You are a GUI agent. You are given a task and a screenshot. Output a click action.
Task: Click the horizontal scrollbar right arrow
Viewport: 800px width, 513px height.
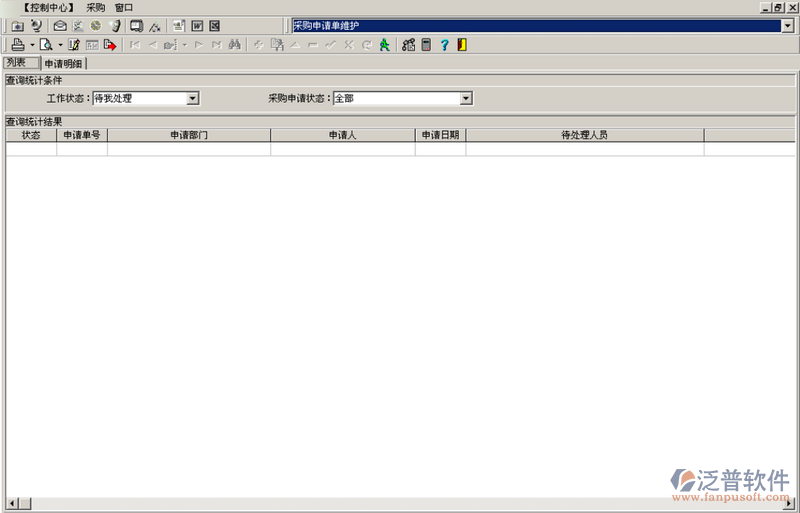coord(790,503)
